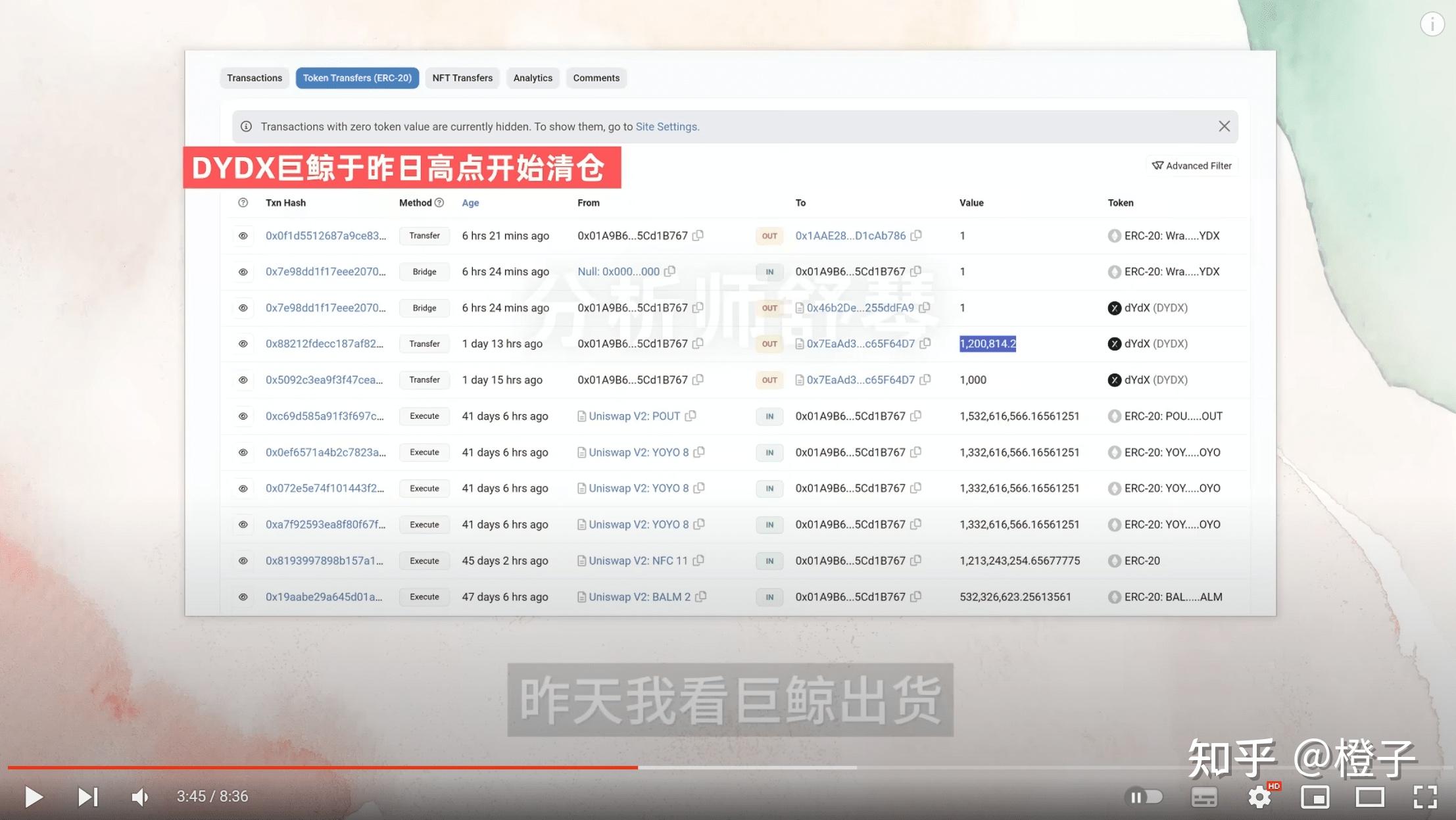Open address 0x1AAE28...D1cAb786
This screenshot has width=1456, height=820.
pos(850,235)
